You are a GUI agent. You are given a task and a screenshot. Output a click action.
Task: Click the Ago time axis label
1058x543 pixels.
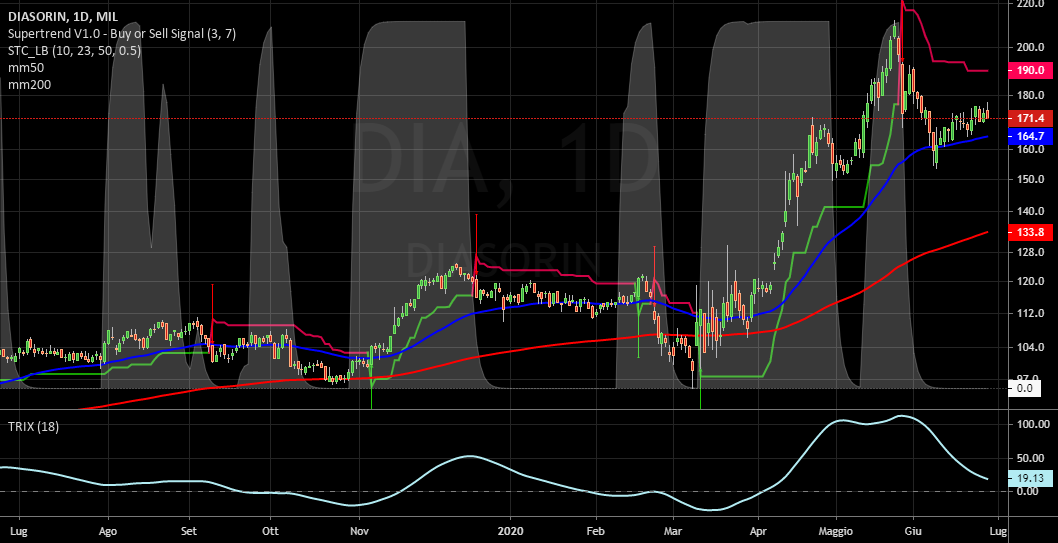(108, 531)
